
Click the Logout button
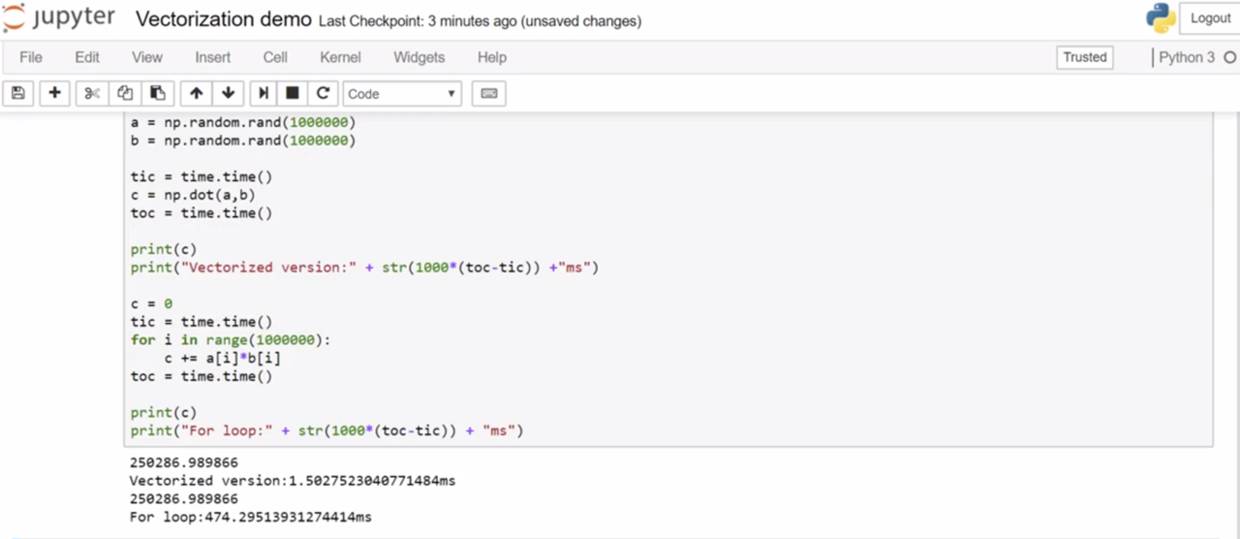[1210, 18]
